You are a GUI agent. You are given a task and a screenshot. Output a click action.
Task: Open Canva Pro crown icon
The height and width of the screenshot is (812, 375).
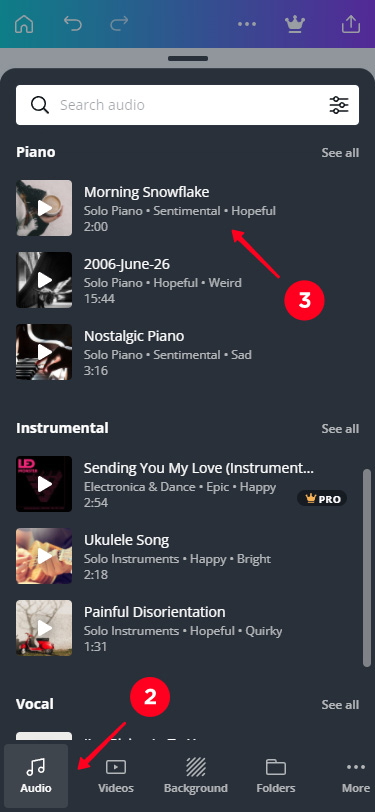click(295, 24)
